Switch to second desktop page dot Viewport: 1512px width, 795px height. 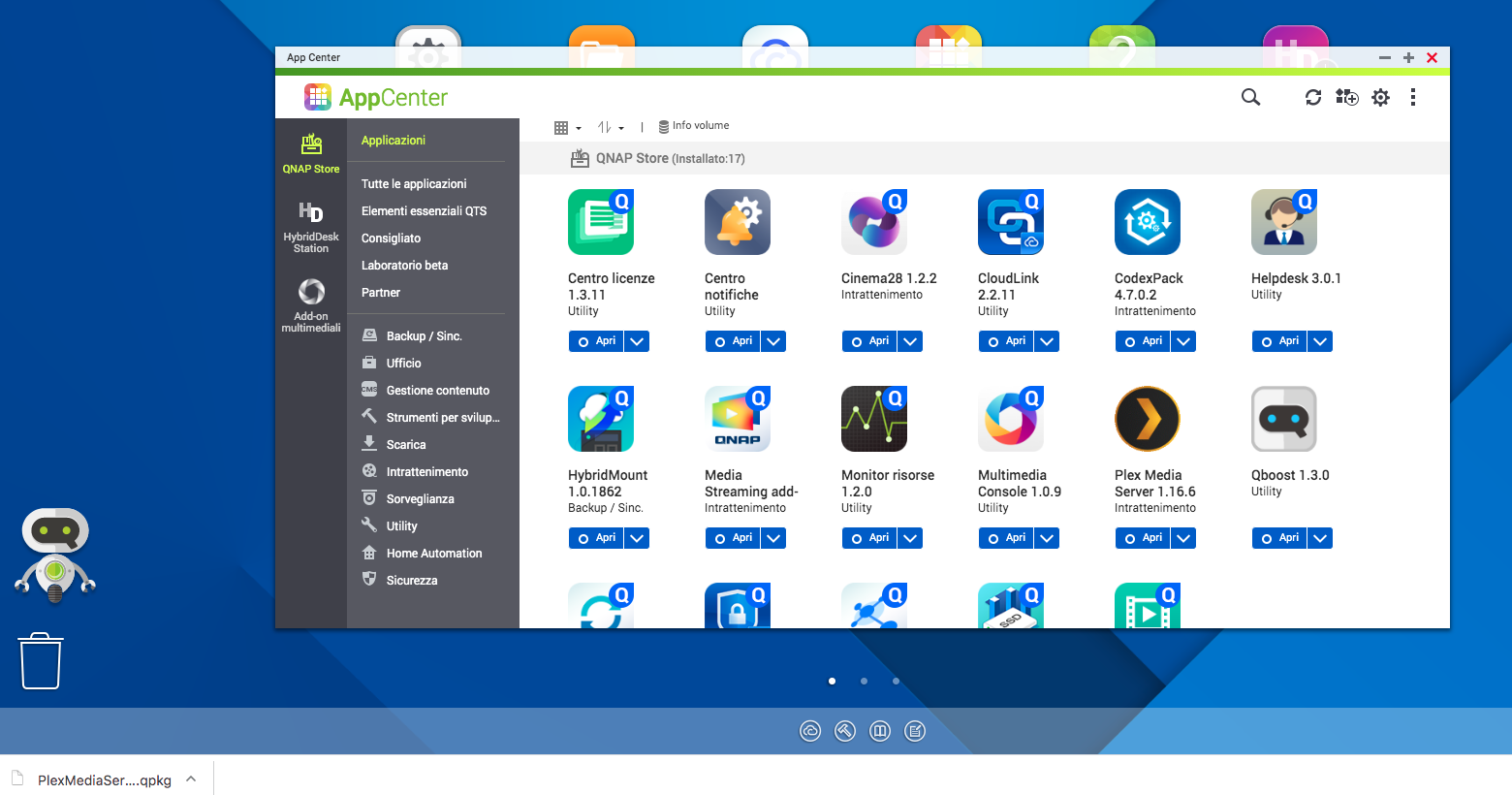pyautogui.click(x=864, y=682)
